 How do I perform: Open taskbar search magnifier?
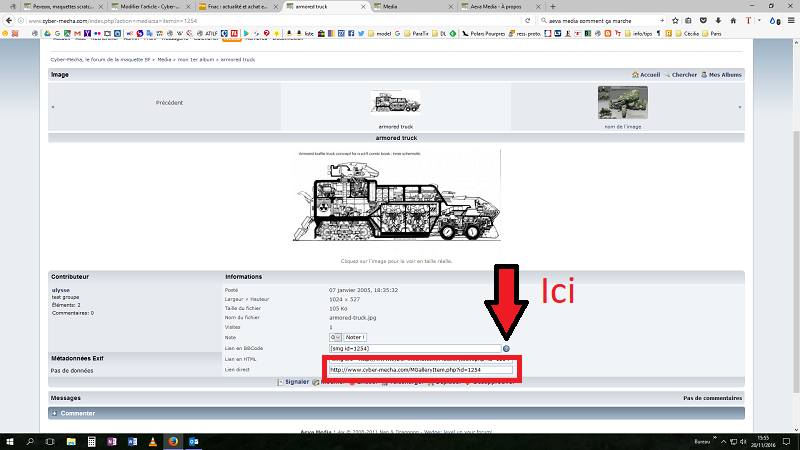[30, 441]
